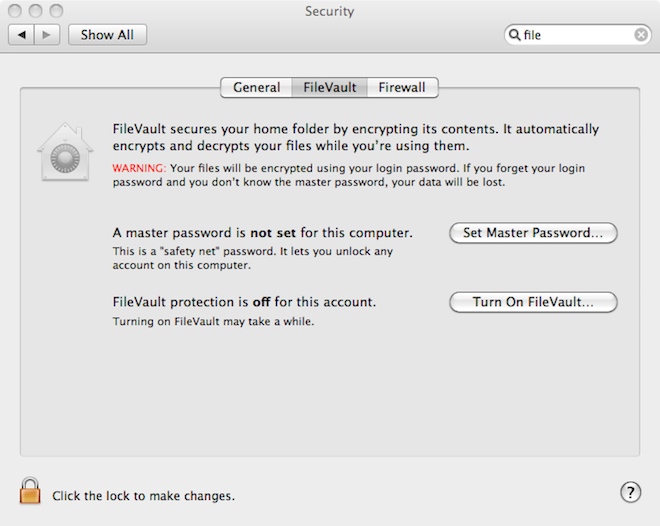
Task: Go back with the left arrow button
Action: click(x=23, y=34)
